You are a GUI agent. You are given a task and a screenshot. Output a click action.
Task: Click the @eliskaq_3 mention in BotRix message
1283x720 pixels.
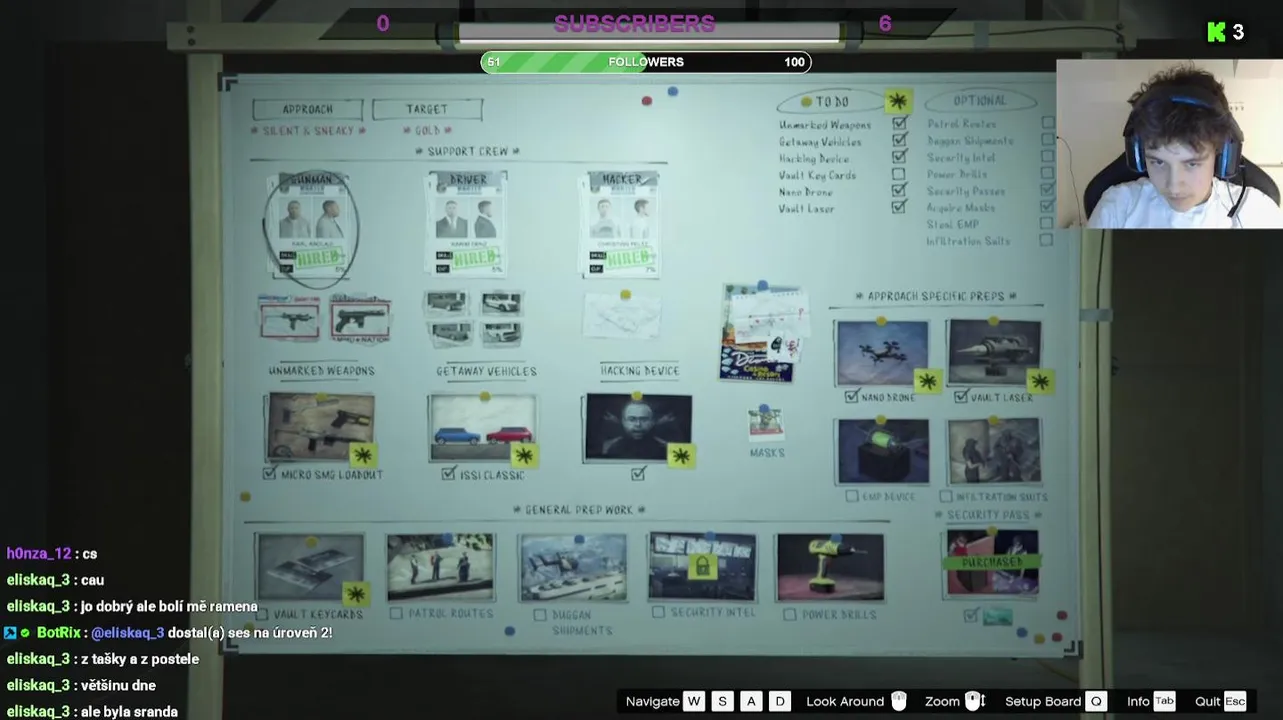point(128,633)
